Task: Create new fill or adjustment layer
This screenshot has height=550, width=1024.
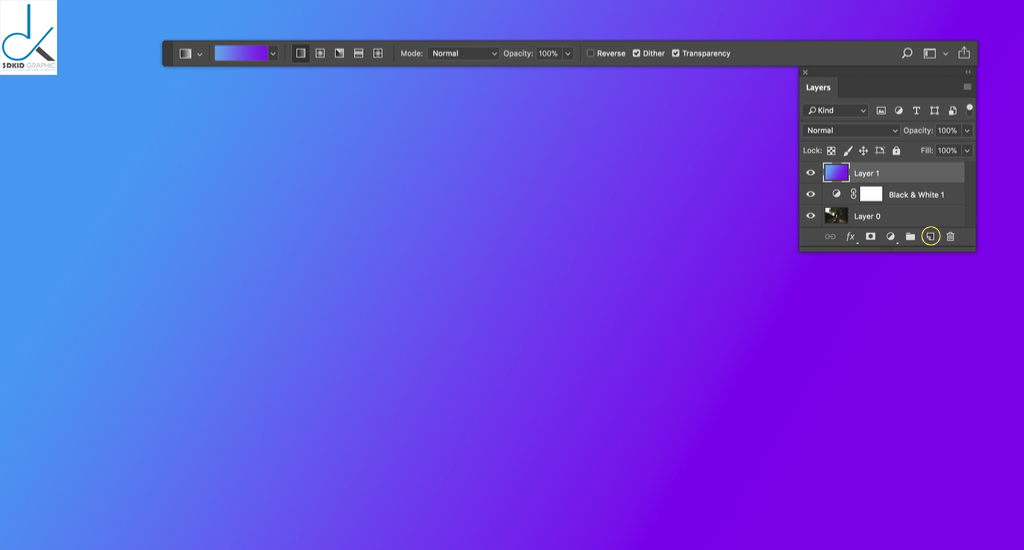Action: 890,237
